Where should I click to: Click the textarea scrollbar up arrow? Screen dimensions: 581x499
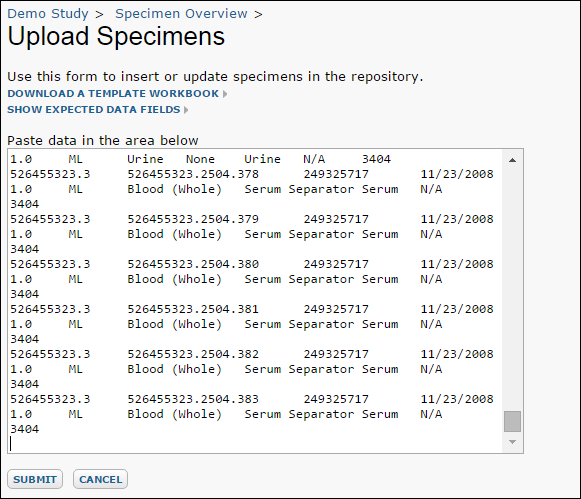512,160
